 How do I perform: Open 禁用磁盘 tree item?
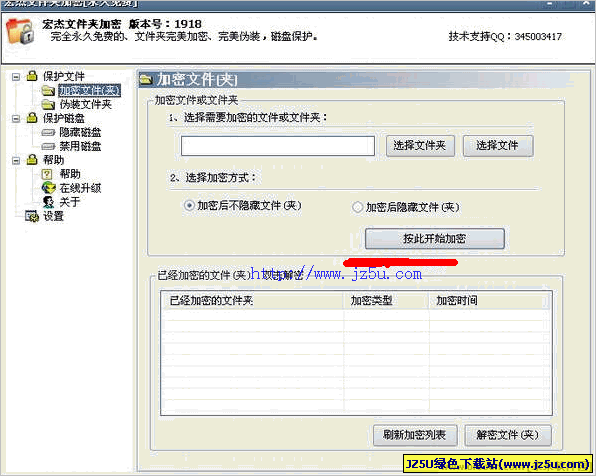80,146
